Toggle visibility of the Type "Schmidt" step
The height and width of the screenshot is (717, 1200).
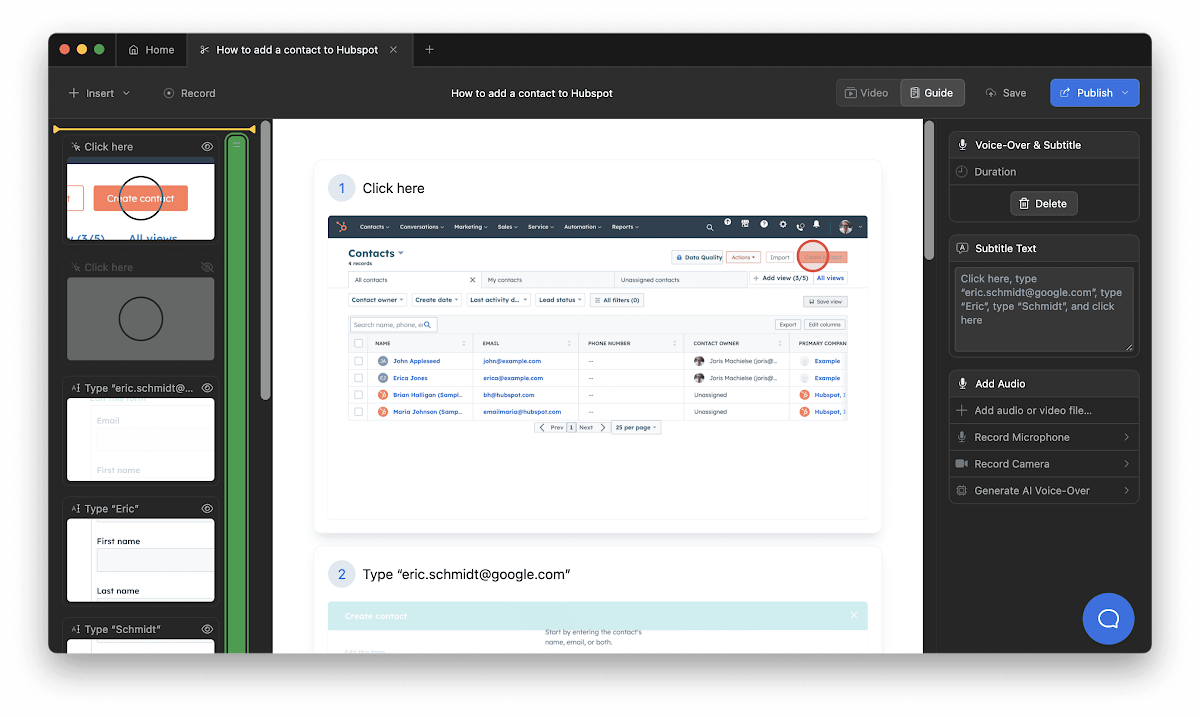(207, 629)
